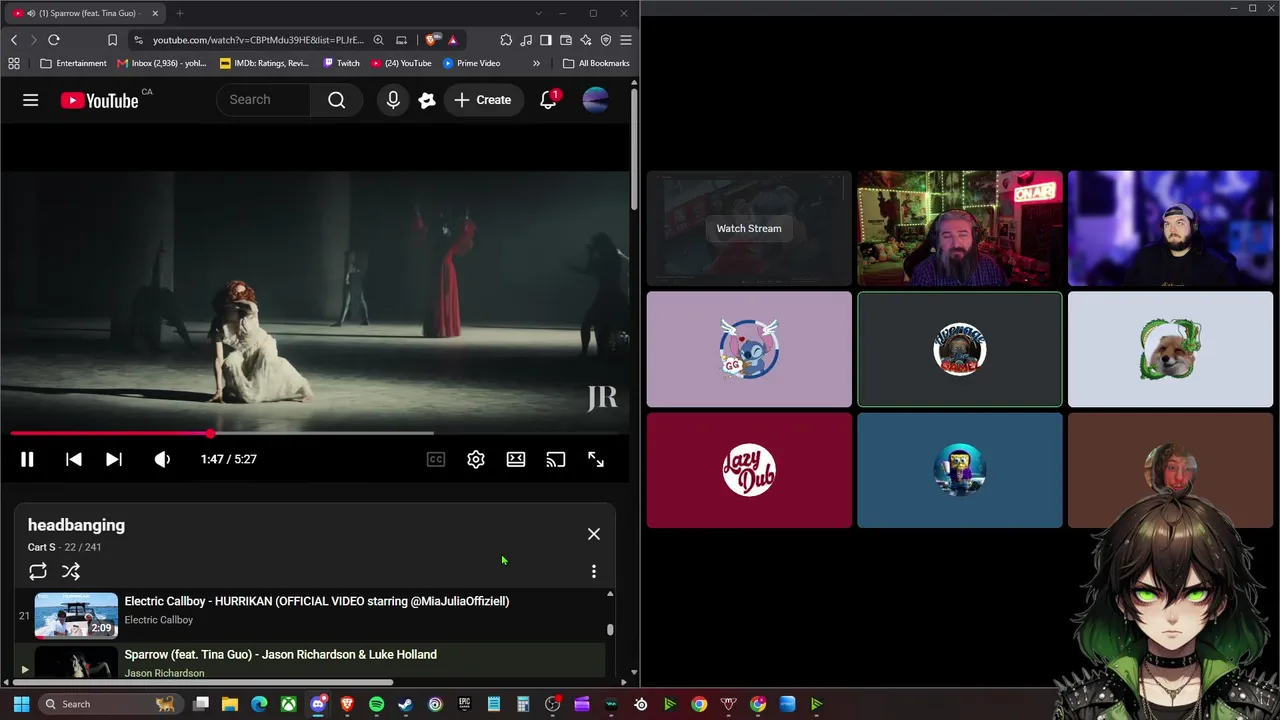1280x720 pixels.
Task: Open the zoom control in the address bar
Action: pos(378,40)
